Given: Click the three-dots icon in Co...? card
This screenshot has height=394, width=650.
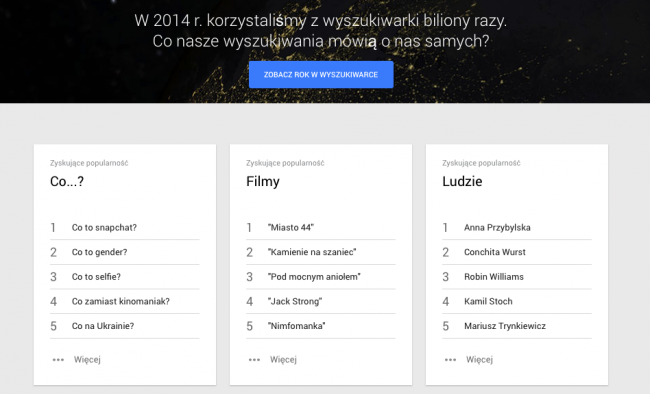Looking at the screenshot, I should coord(58,360).
